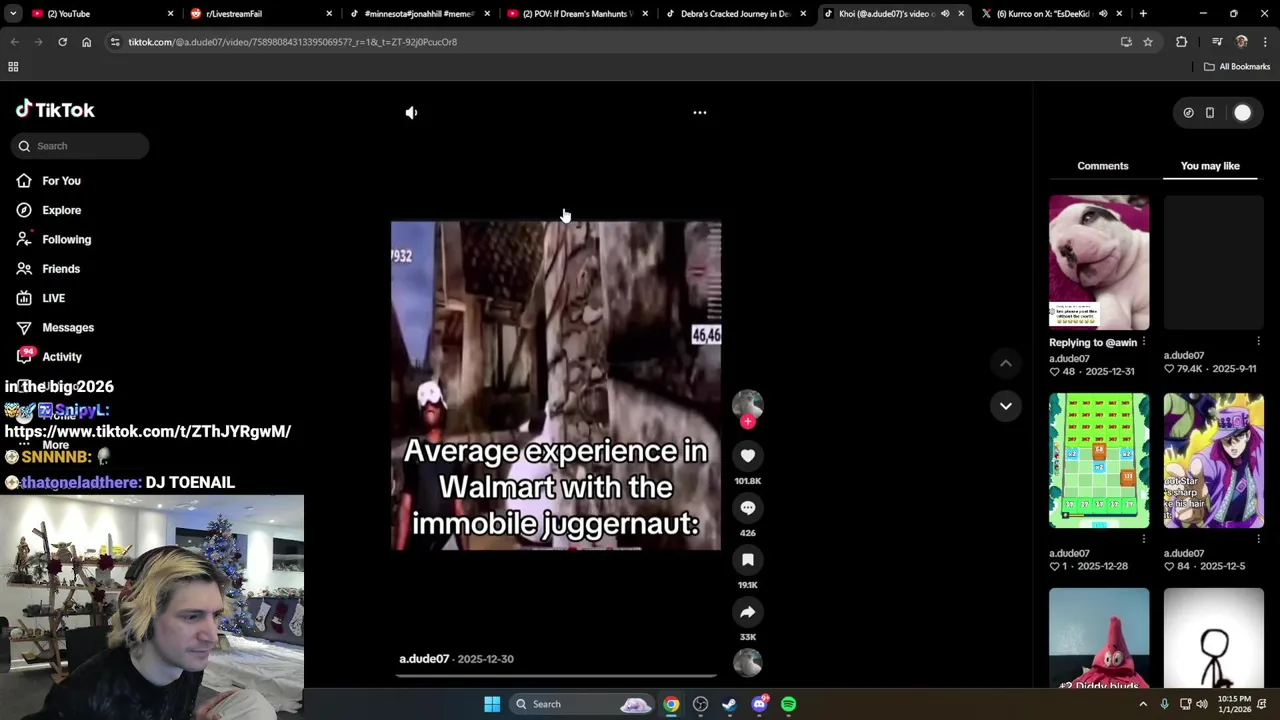Switch to Debra's Cracked Journey tab

point(735,14)
